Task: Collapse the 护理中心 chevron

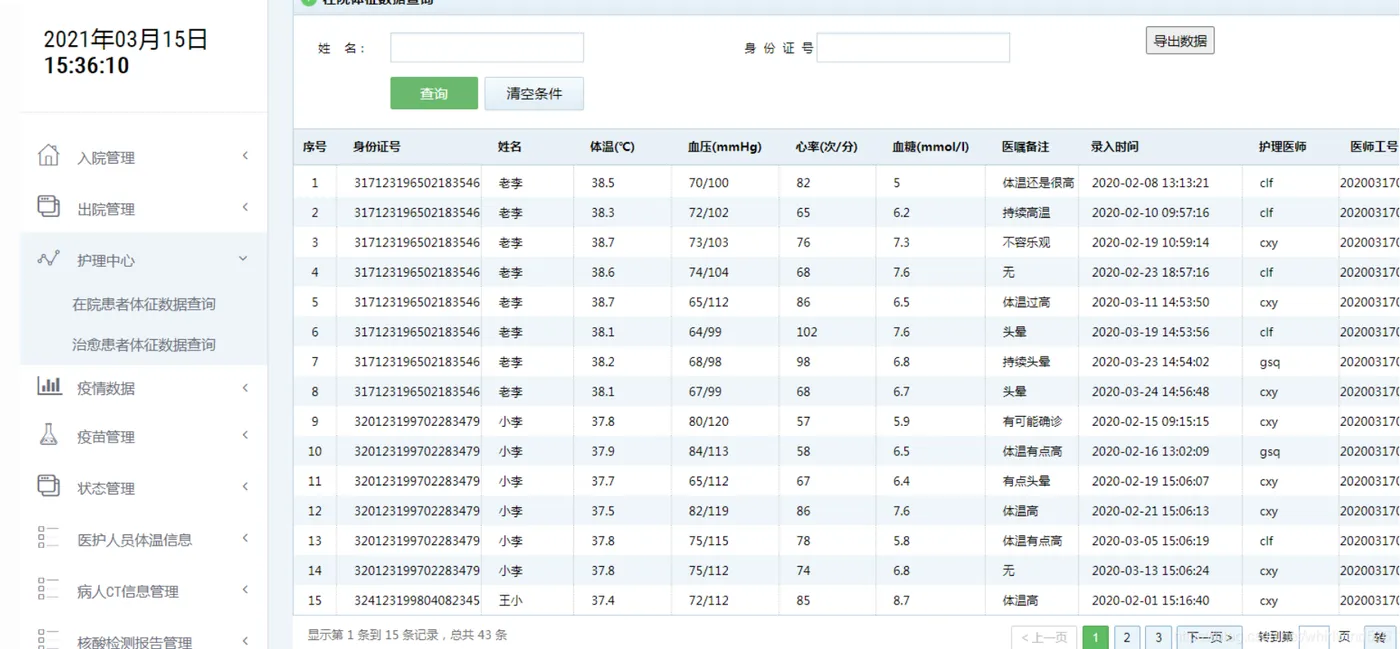Action: coord(243,259)
